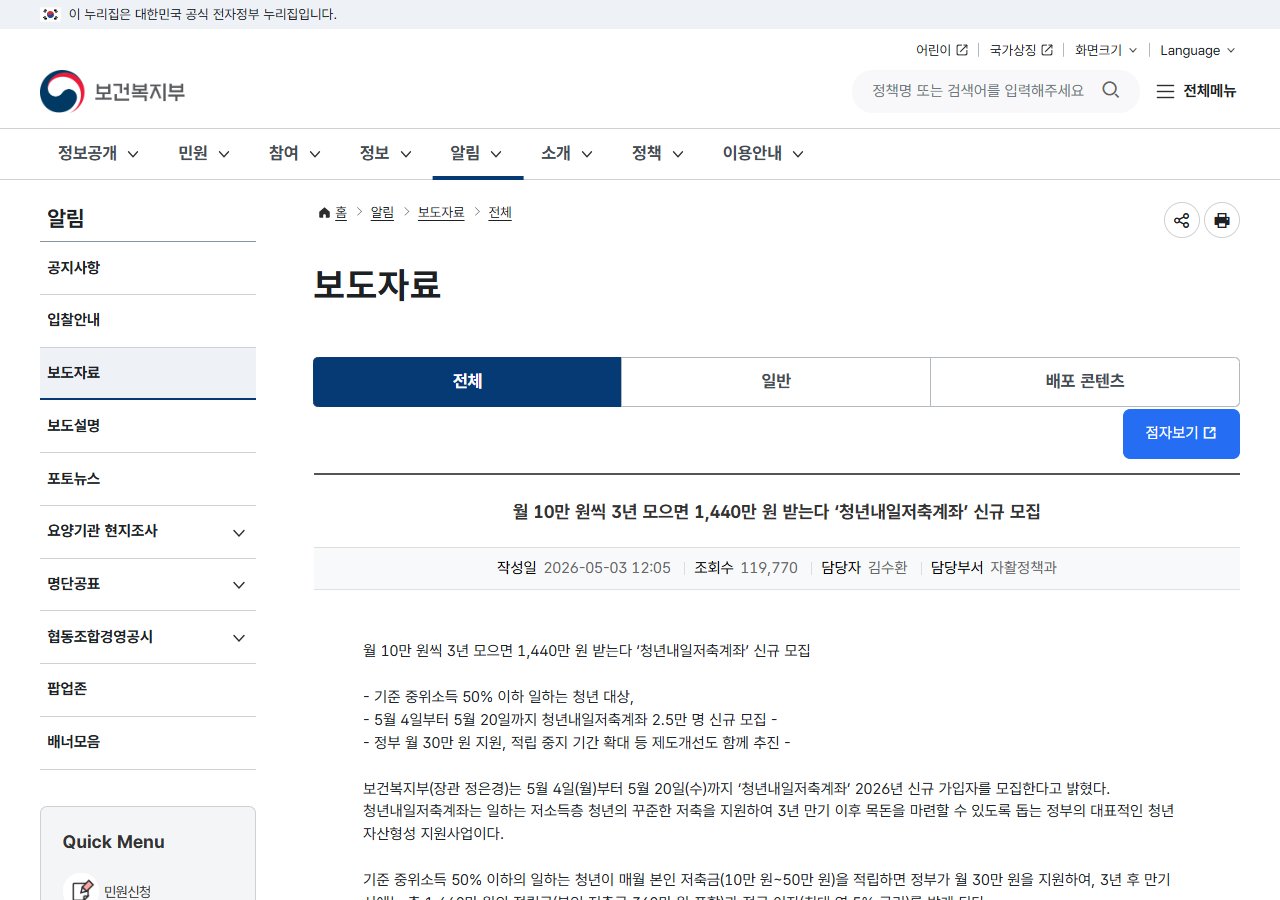Click the 점자보기 button
This screenshot has height=900, width=1280.
click(x=1181, y=434)
